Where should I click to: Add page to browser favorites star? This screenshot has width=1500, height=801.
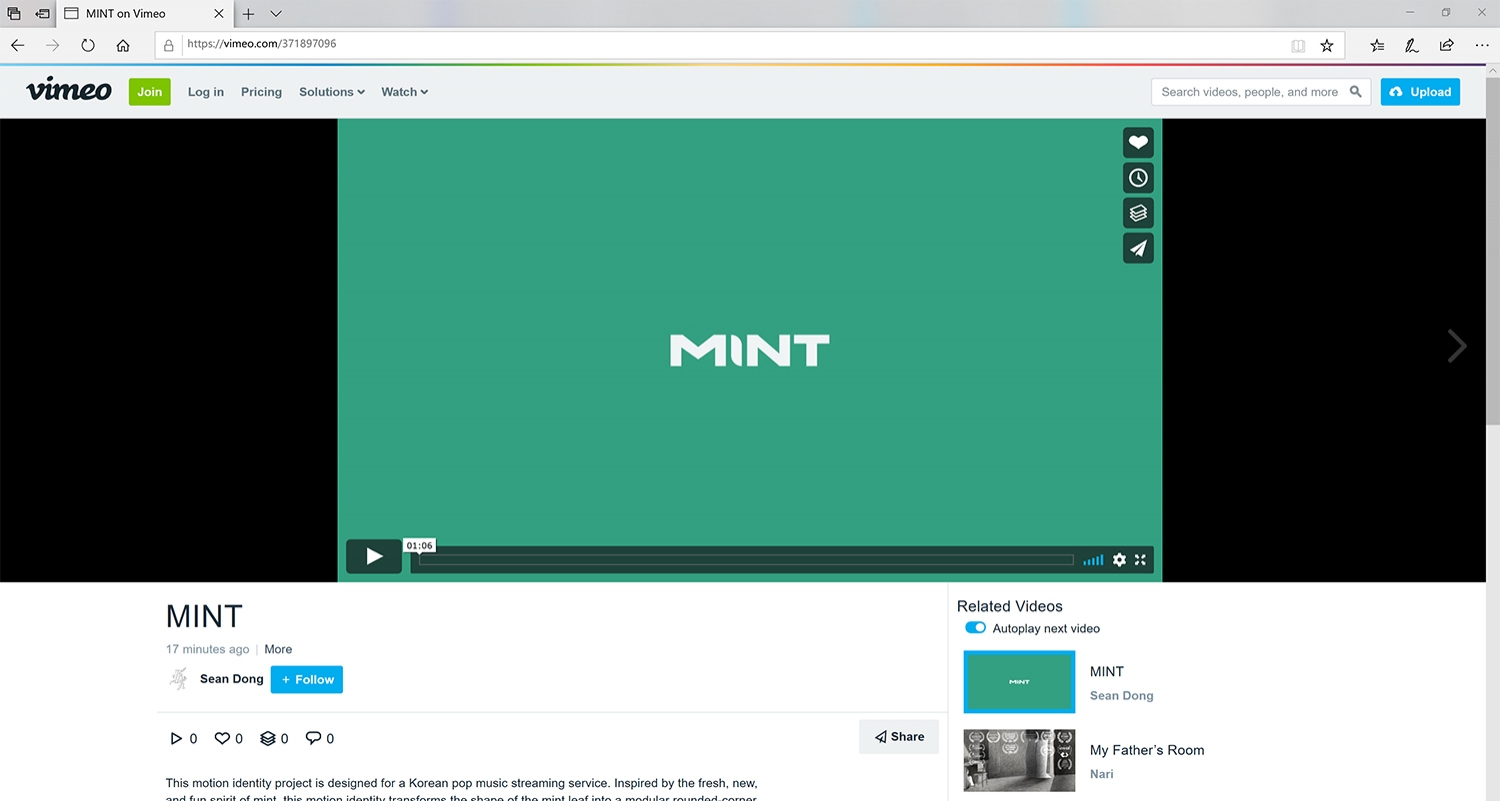1327,45
